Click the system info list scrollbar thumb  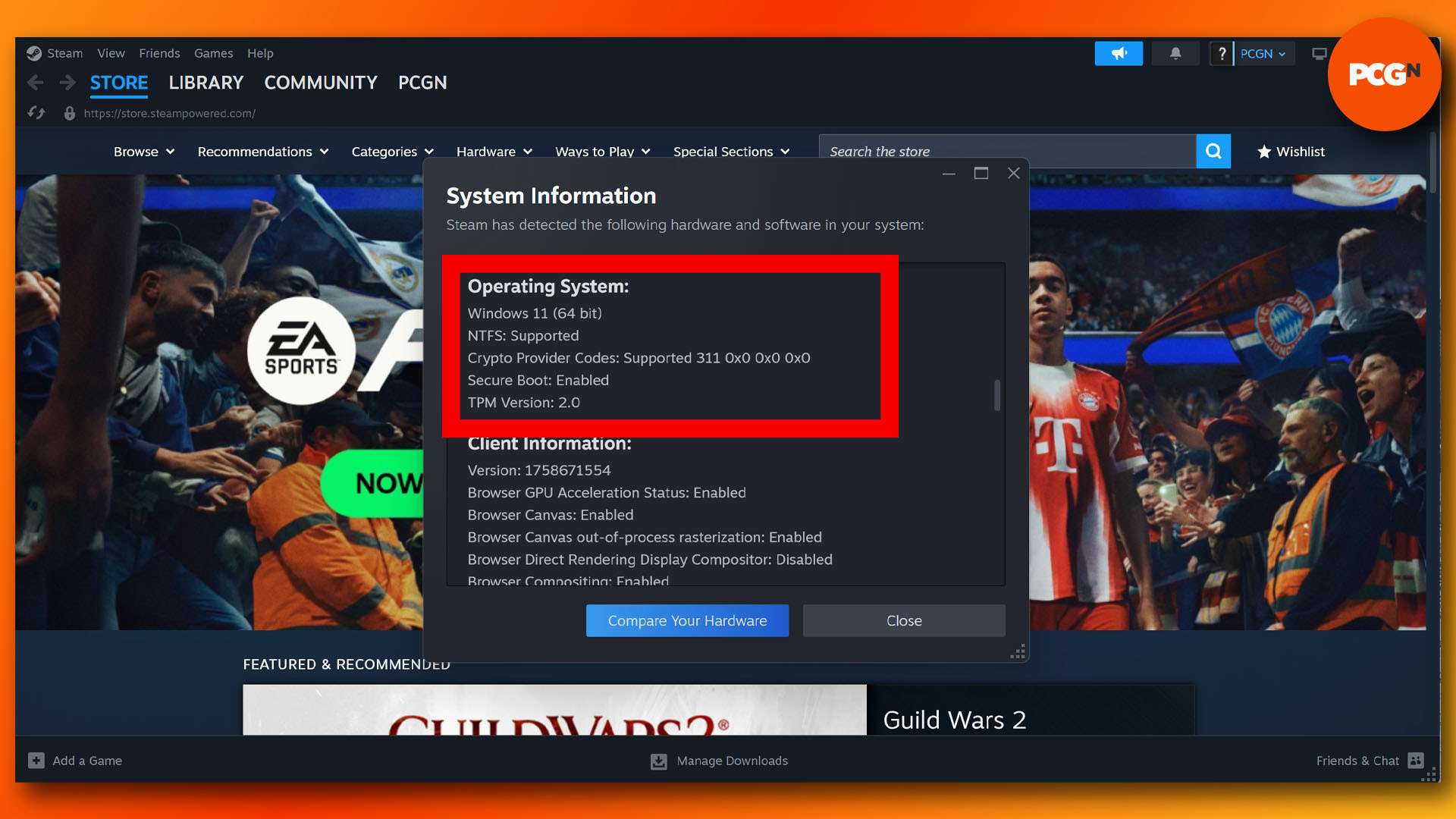tap(997, 395)
